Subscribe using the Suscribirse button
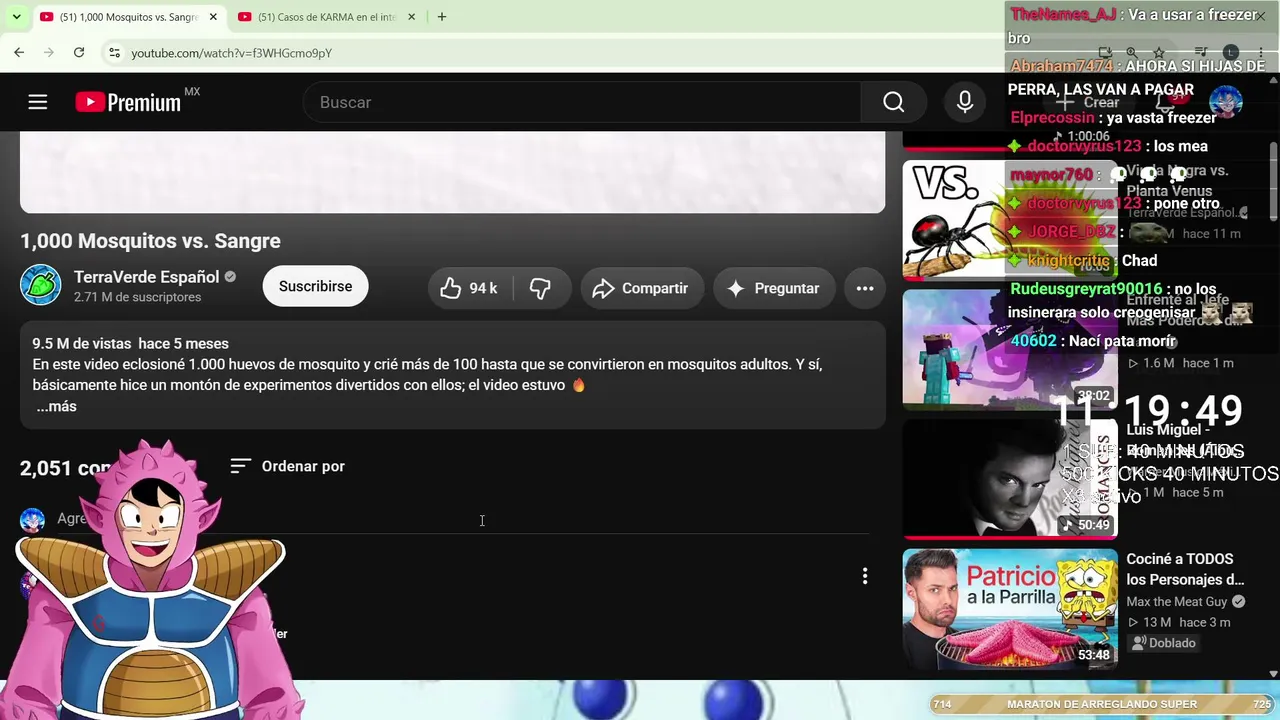Image resolution: width=1280 pixels, height=720 pixels. (x=315, y=286)
